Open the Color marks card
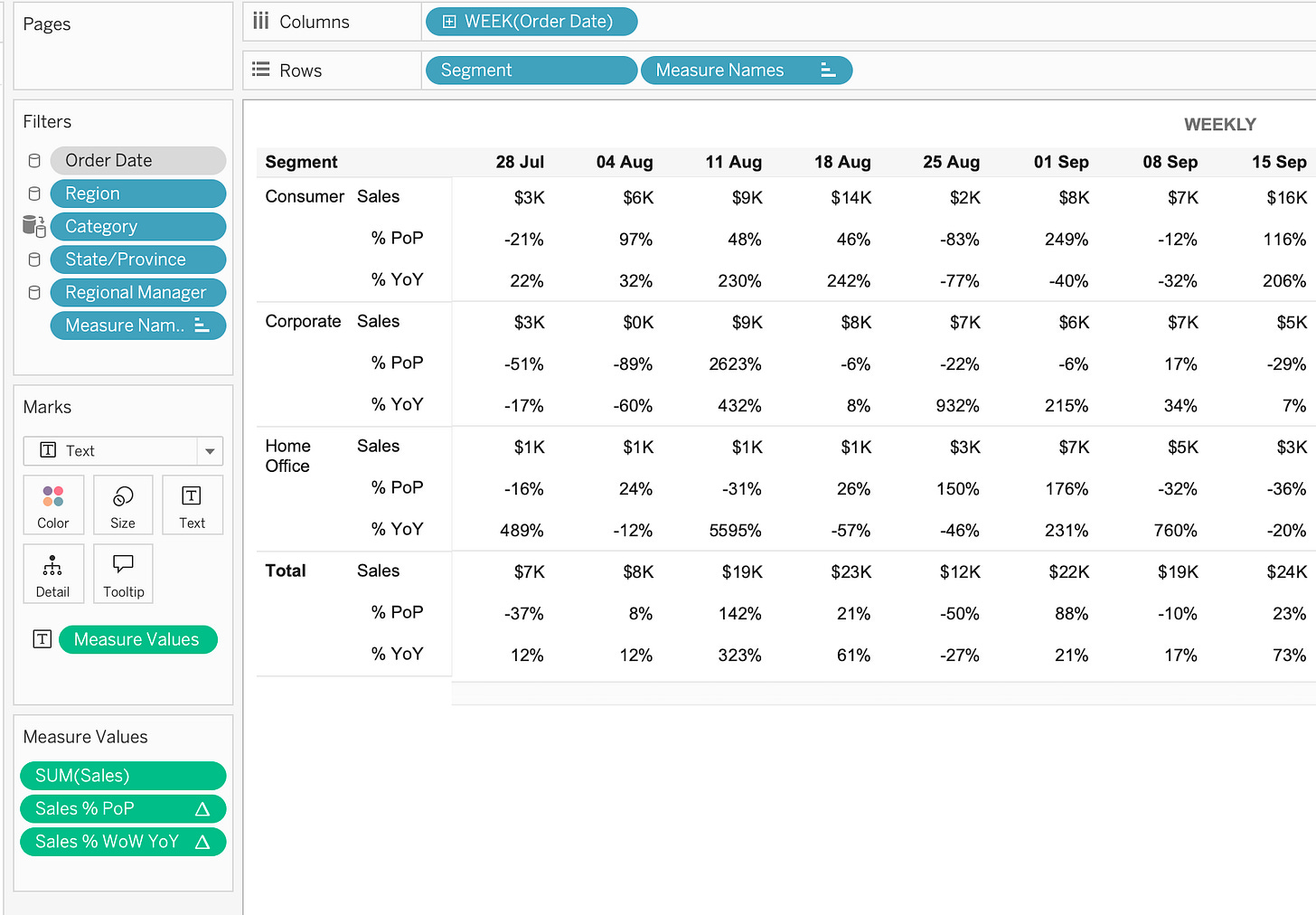This screenshot has height=915, width=1316. pos(53,505)
